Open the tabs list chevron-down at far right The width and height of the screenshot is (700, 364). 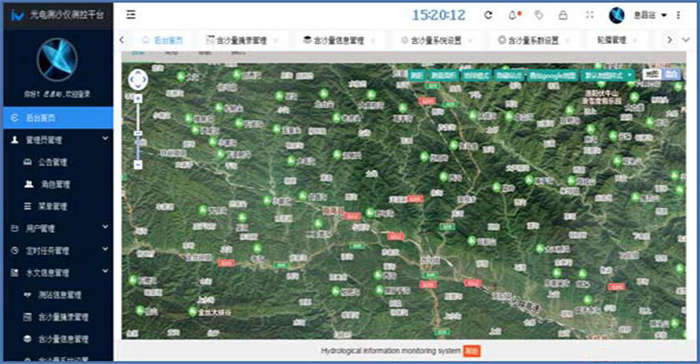pos(686,40)
